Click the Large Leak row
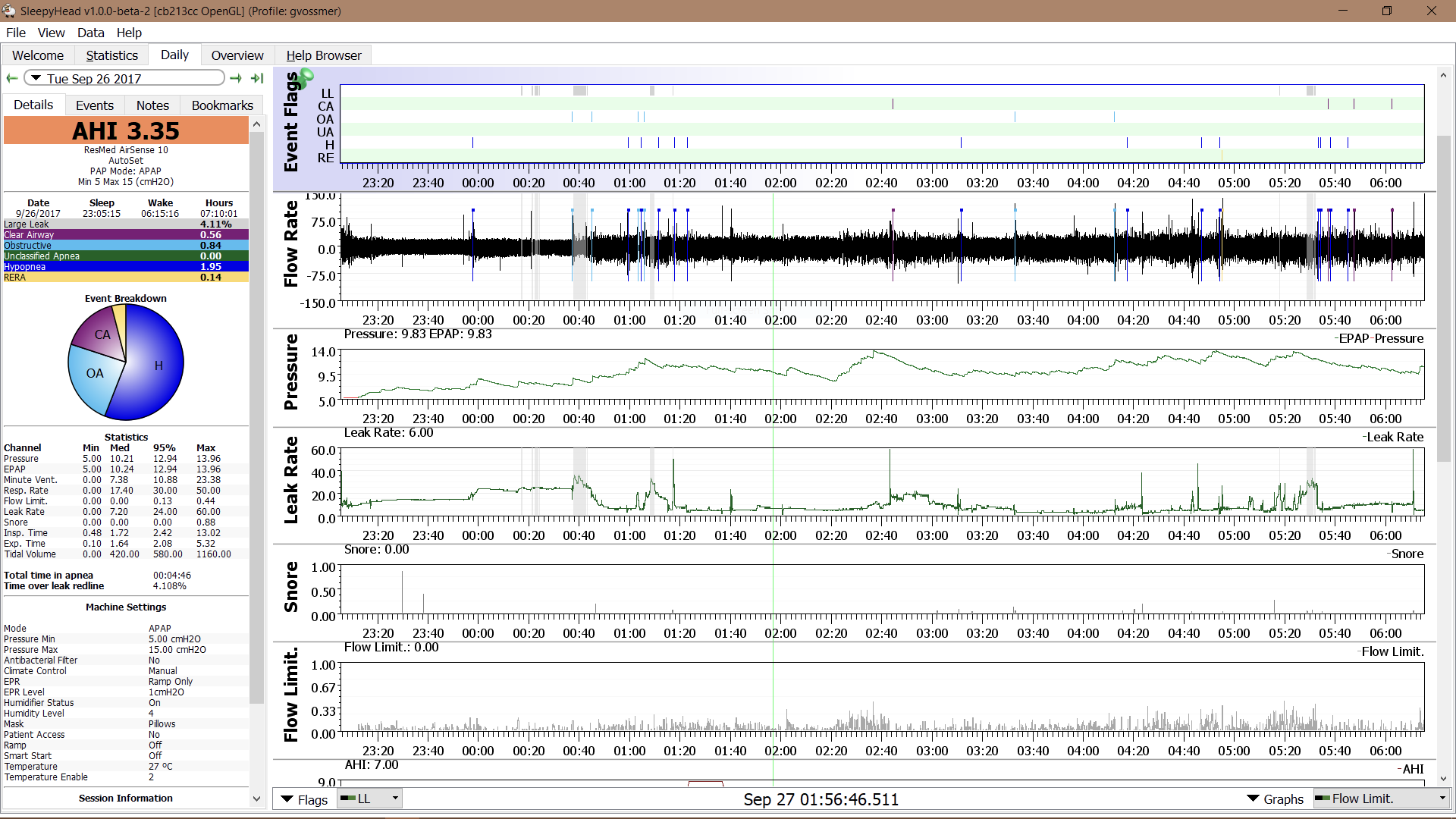The height and width of the screenshot is (819, 1456). point(126,224)
